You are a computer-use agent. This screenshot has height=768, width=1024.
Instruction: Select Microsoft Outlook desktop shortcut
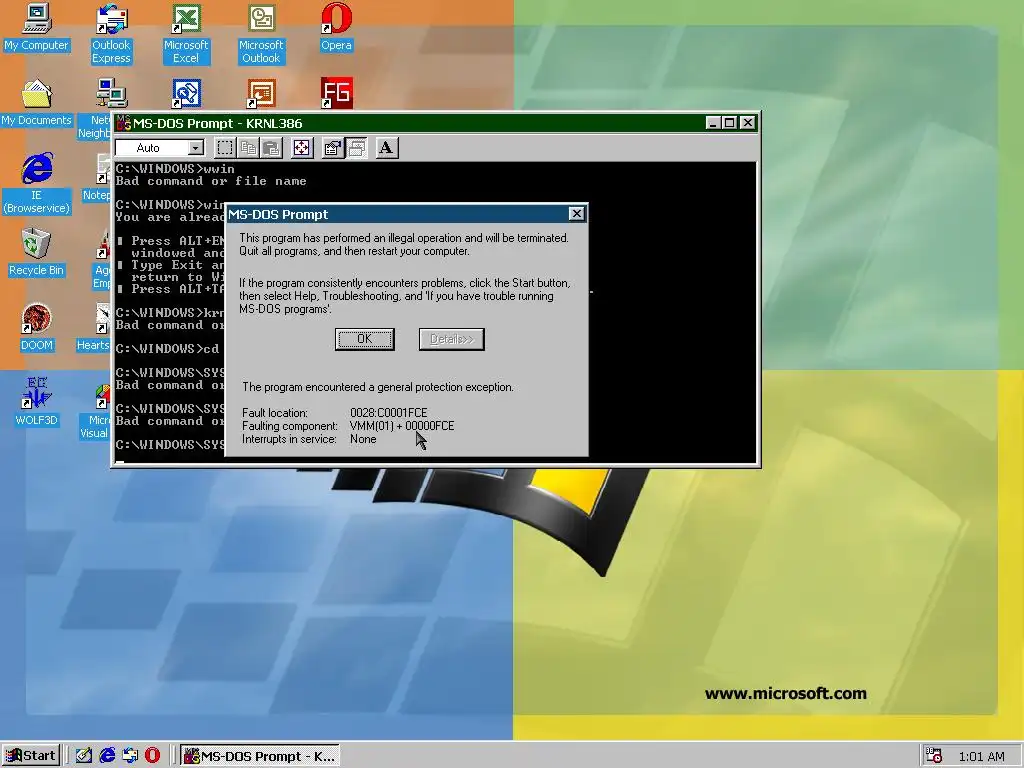(x=261, y=34)
